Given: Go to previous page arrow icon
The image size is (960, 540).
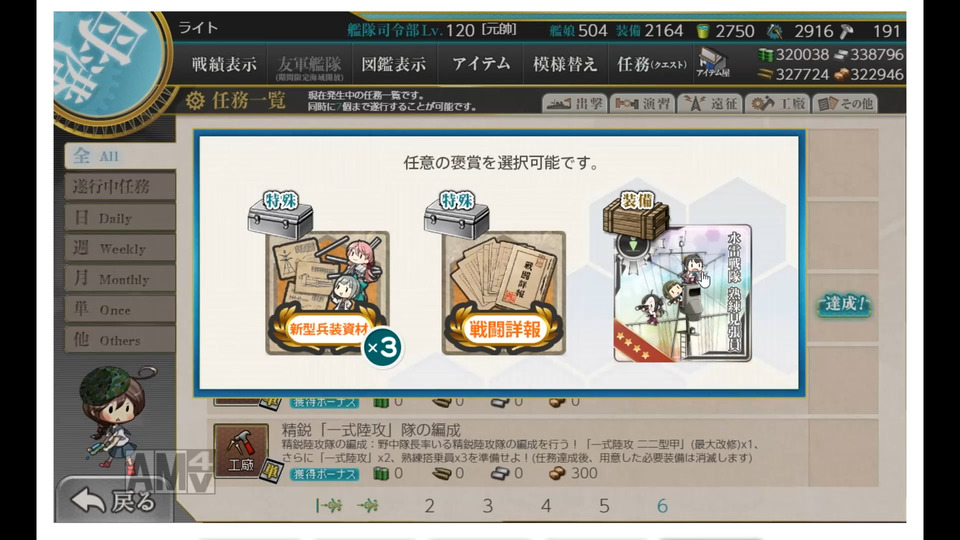Looking at the screenshot, I should 368,506.
